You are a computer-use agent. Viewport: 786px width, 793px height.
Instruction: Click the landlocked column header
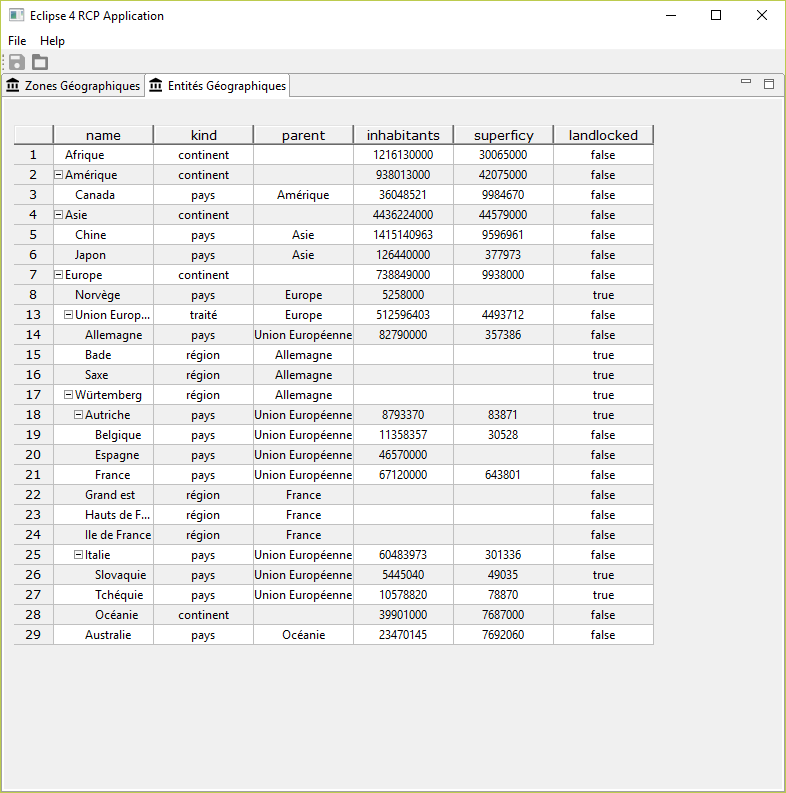603,135
